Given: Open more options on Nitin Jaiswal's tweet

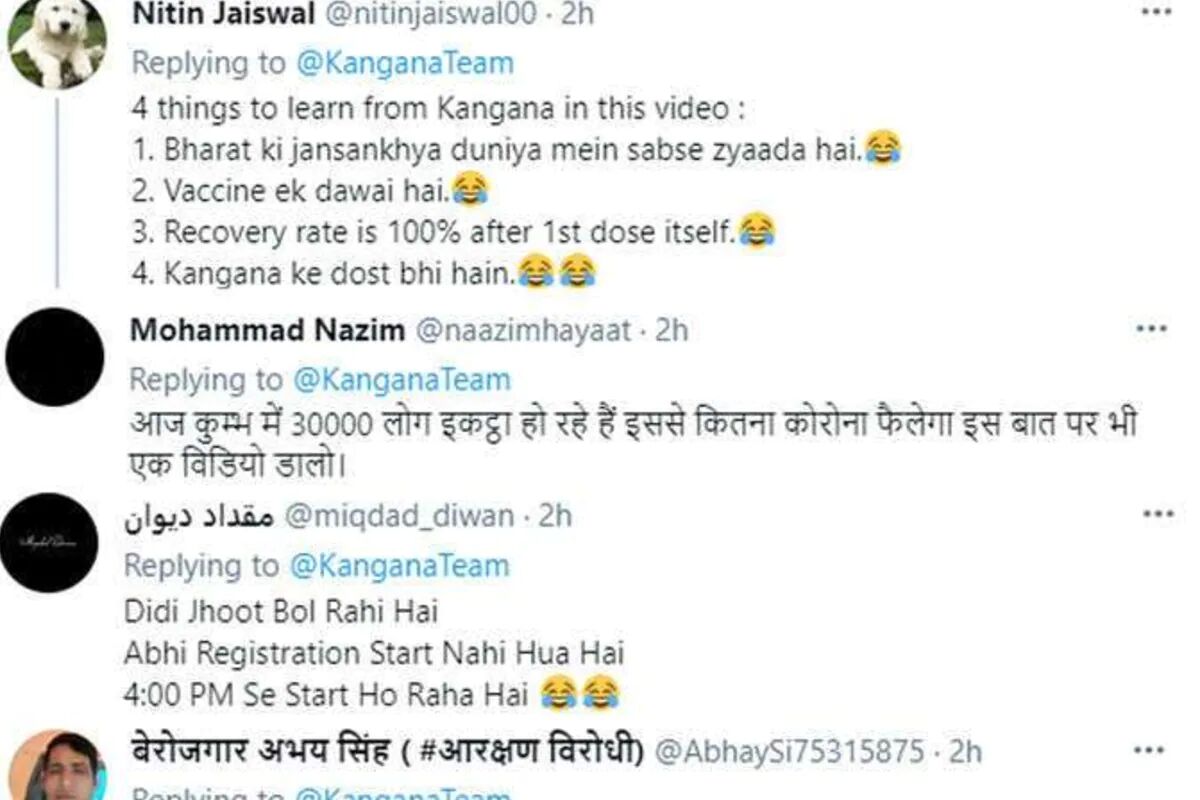Looking at the screenshot, I should click(x=1156, y=14).
